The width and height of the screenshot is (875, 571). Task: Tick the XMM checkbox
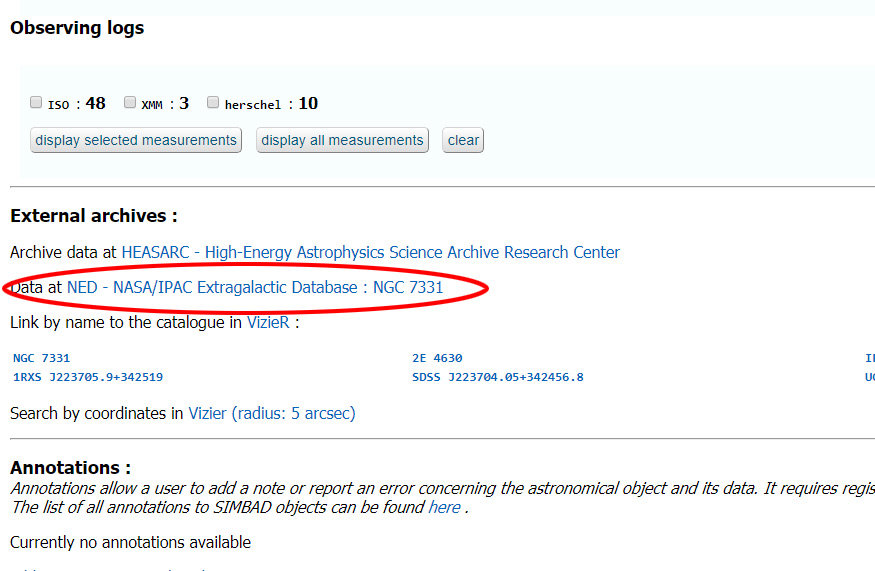coord(130,103)
